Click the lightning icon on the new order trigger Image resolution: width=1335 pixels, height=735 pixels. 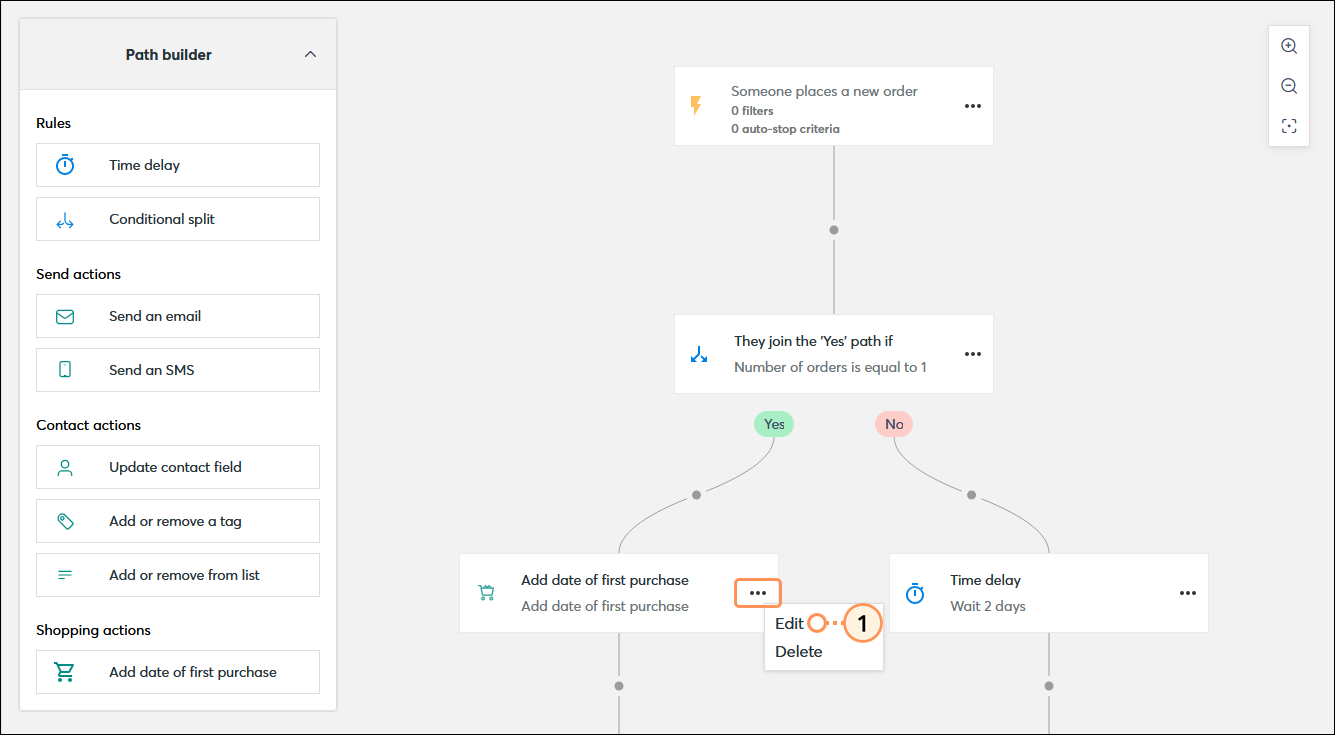(x=697, y=105)
